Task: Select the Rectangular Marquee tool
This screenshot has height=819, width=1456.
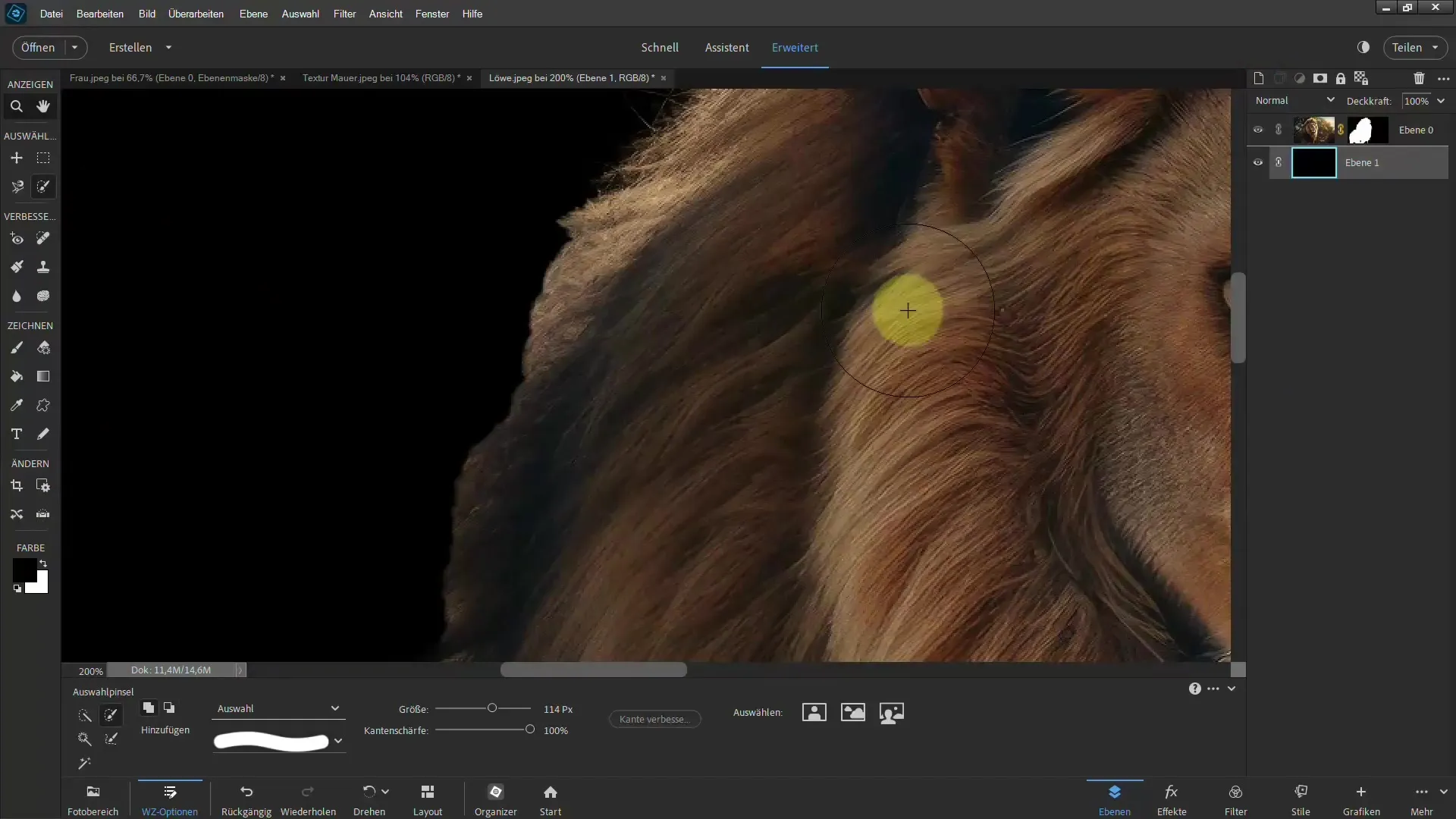Action: coord(43,158)
